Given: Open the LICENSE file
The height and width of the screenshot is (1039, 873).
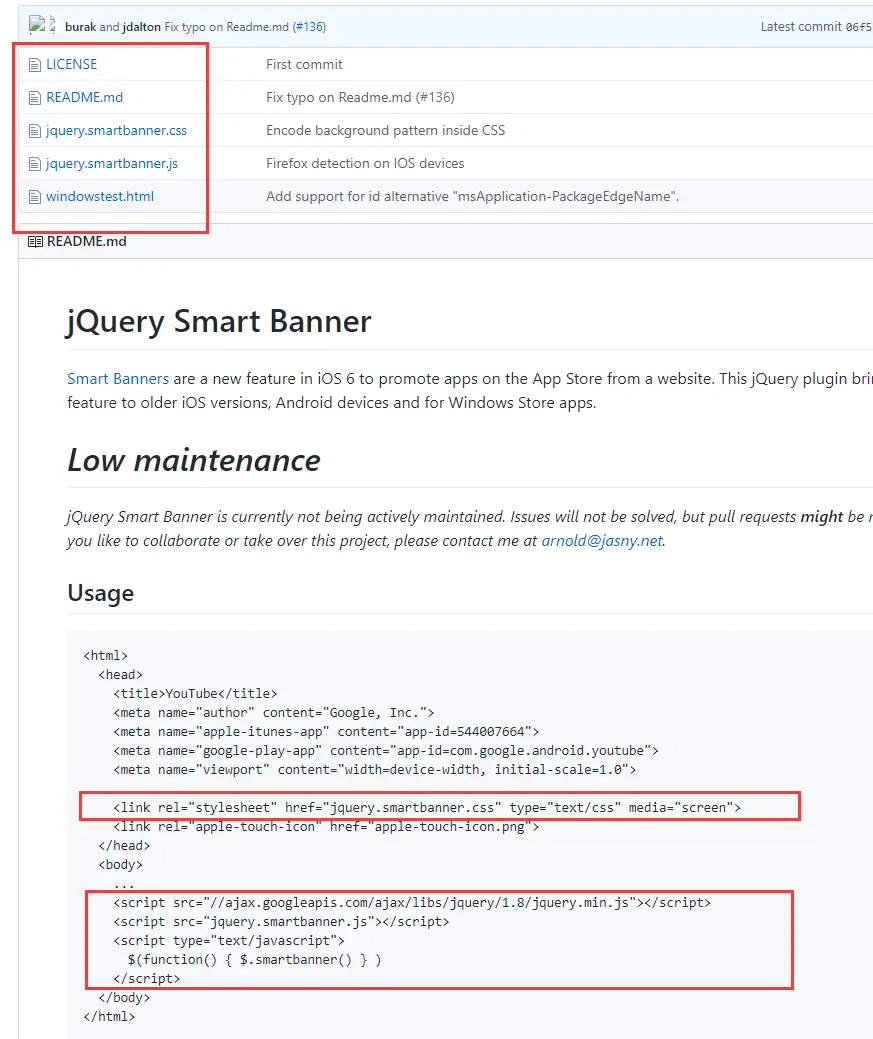Looking at the screenshot, I should [72, 64].
